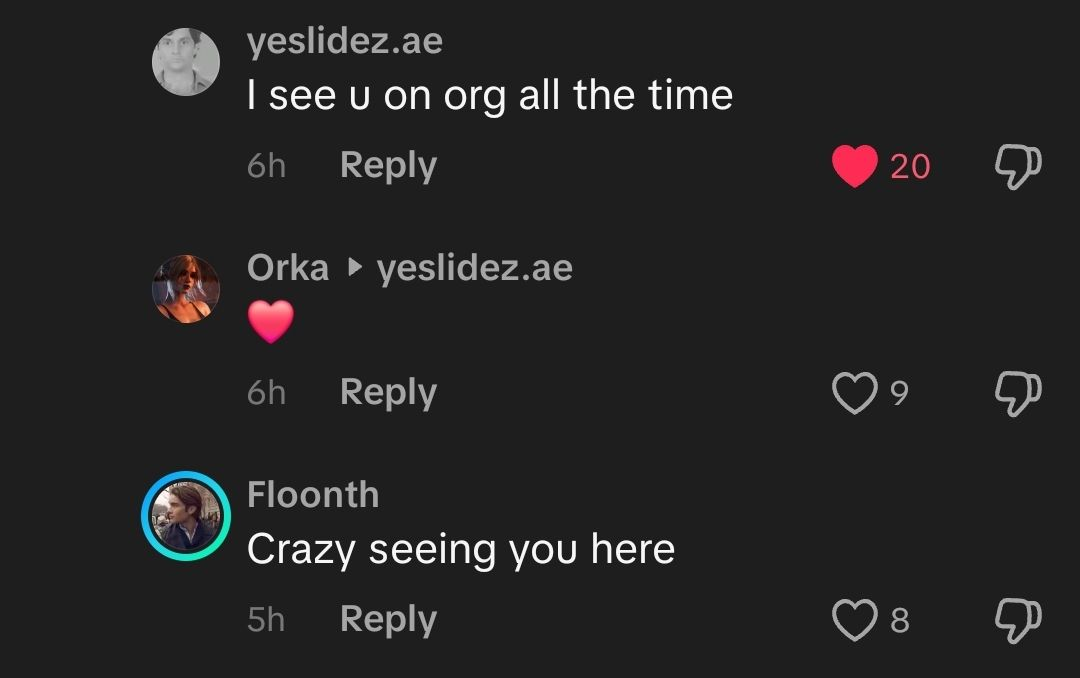
Task: Toggle the dislike on Floonth's comment
Action: (x=1016, y=619)
